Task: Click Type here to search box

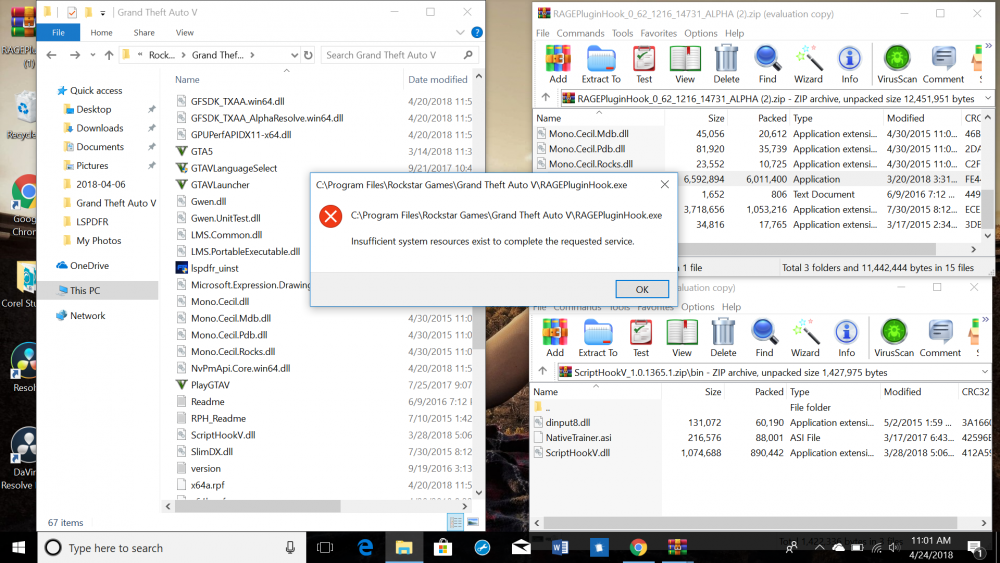Action: coord(172,548)
